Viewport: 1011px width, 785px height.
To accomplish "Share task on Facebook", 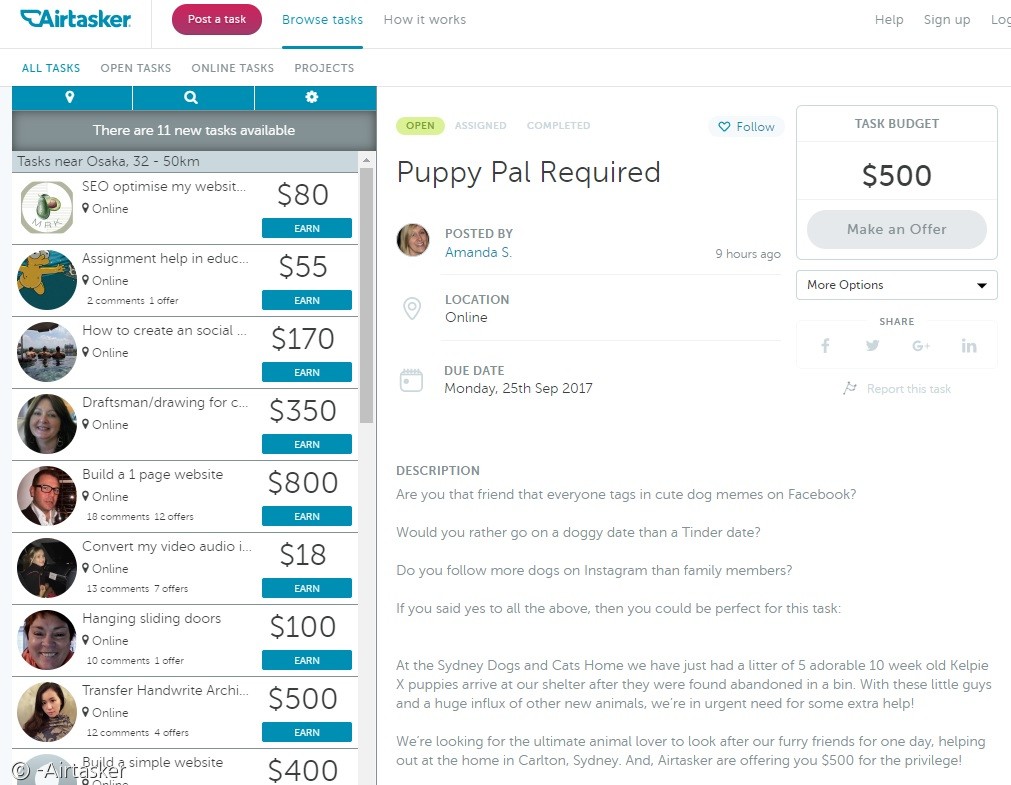I will [825, 346].
